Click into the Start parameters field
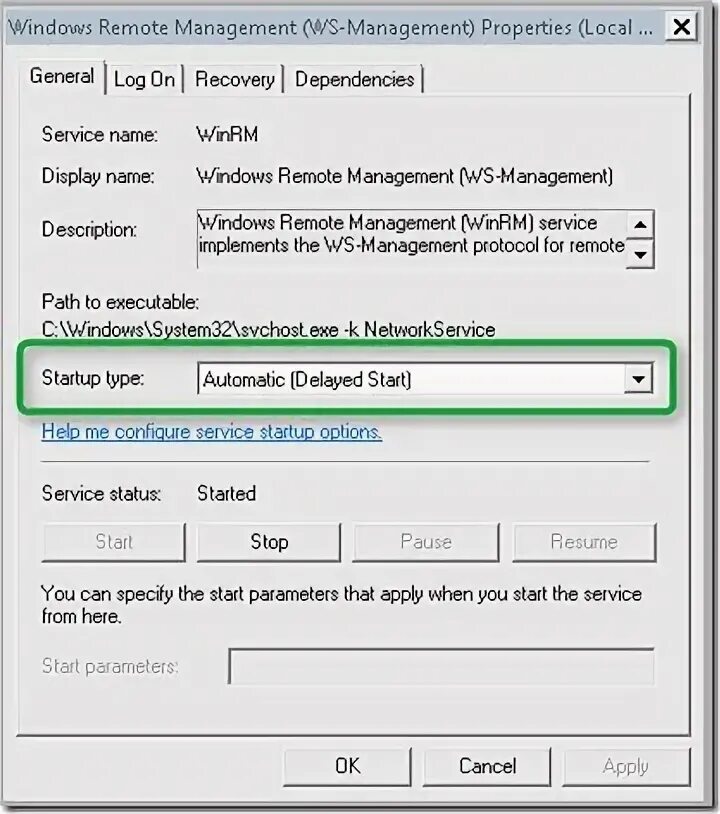Screen dimensions: 720x814 [x=441, y=666]
